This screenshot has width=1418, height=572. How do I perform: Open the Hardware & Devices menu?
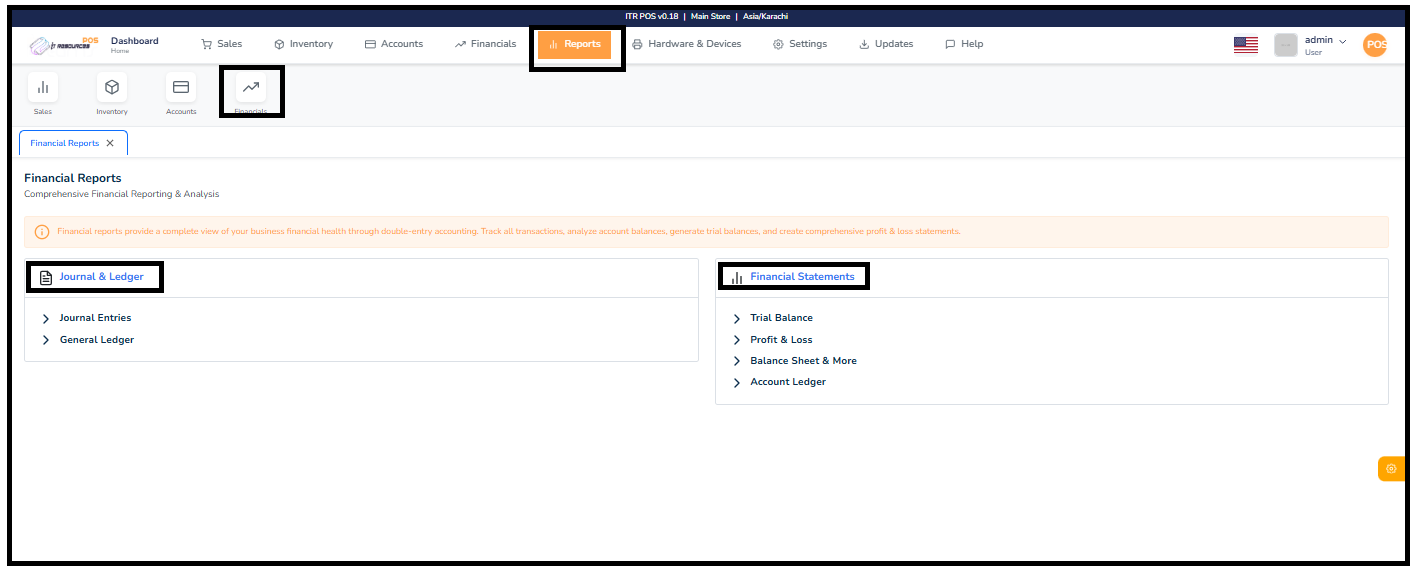click(687, 44)
